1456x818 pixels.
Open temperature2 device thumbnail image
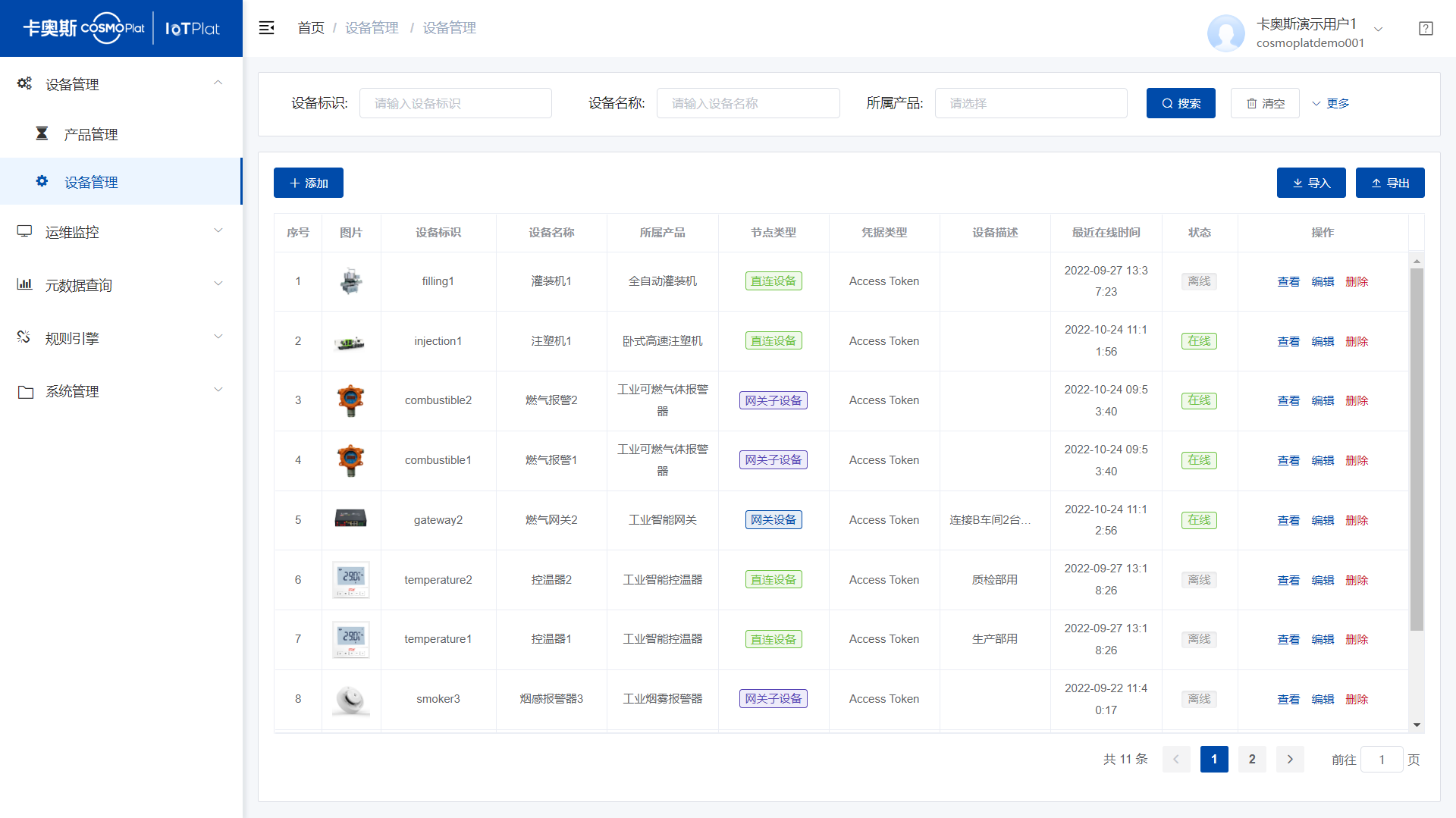point(351,580)
